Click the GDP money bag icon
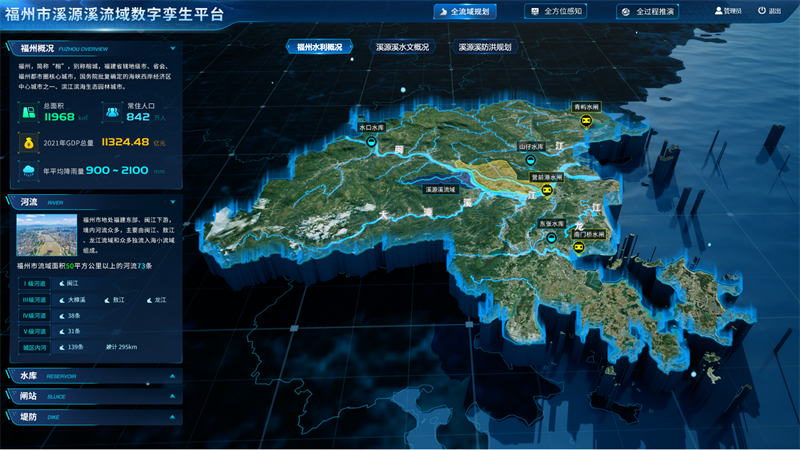This screenshot has width=800, height=450. tap(27, 142)
